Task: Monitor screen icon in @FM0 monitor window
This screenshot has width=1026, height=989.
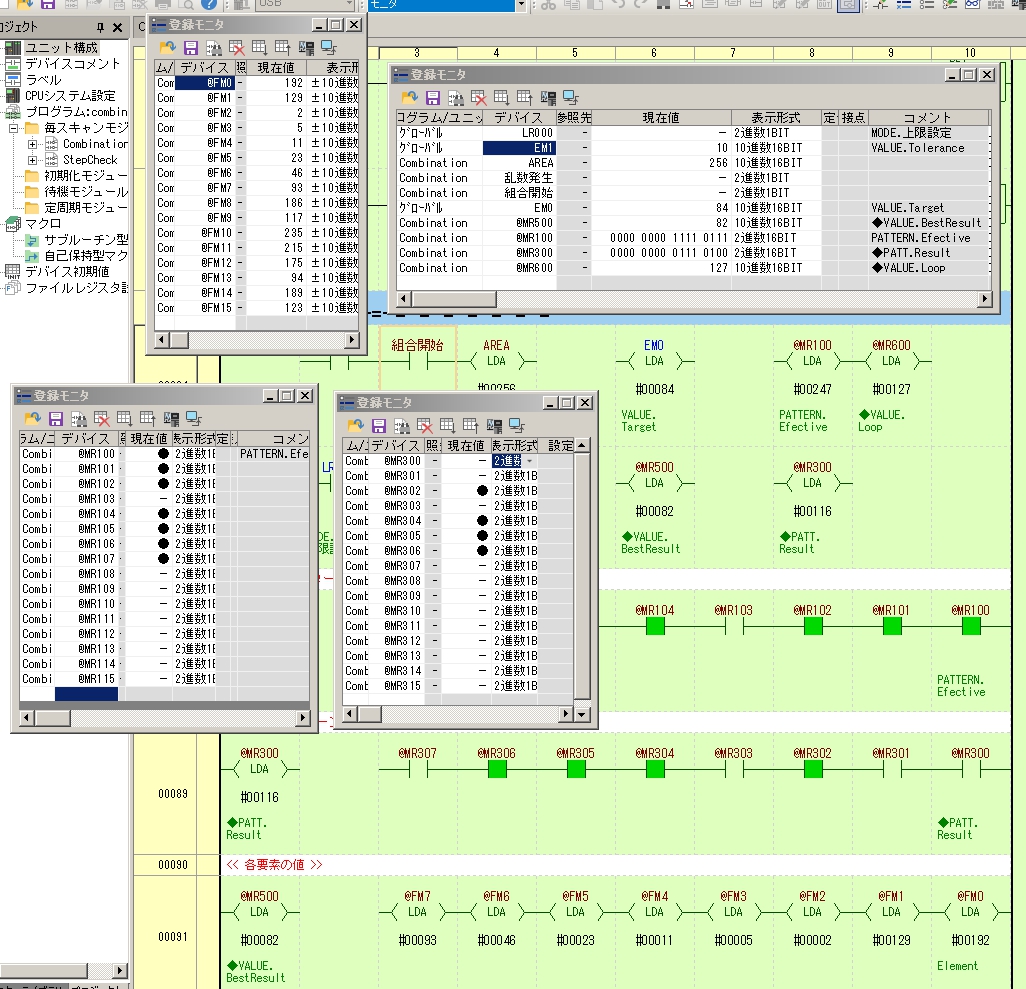Action: click(x=328, y=47)
